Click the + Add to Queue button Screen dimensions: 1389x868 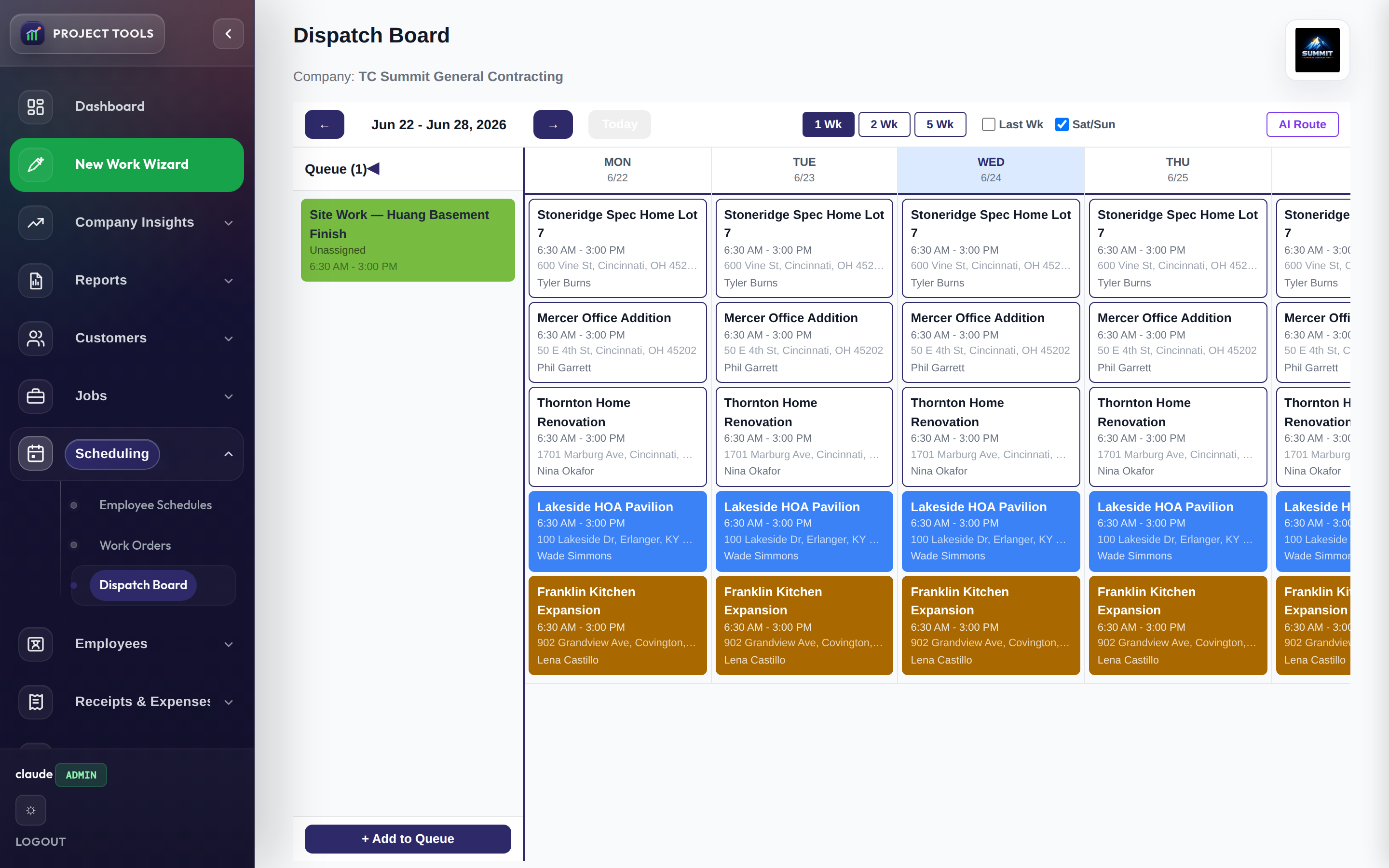coord(408,839)
